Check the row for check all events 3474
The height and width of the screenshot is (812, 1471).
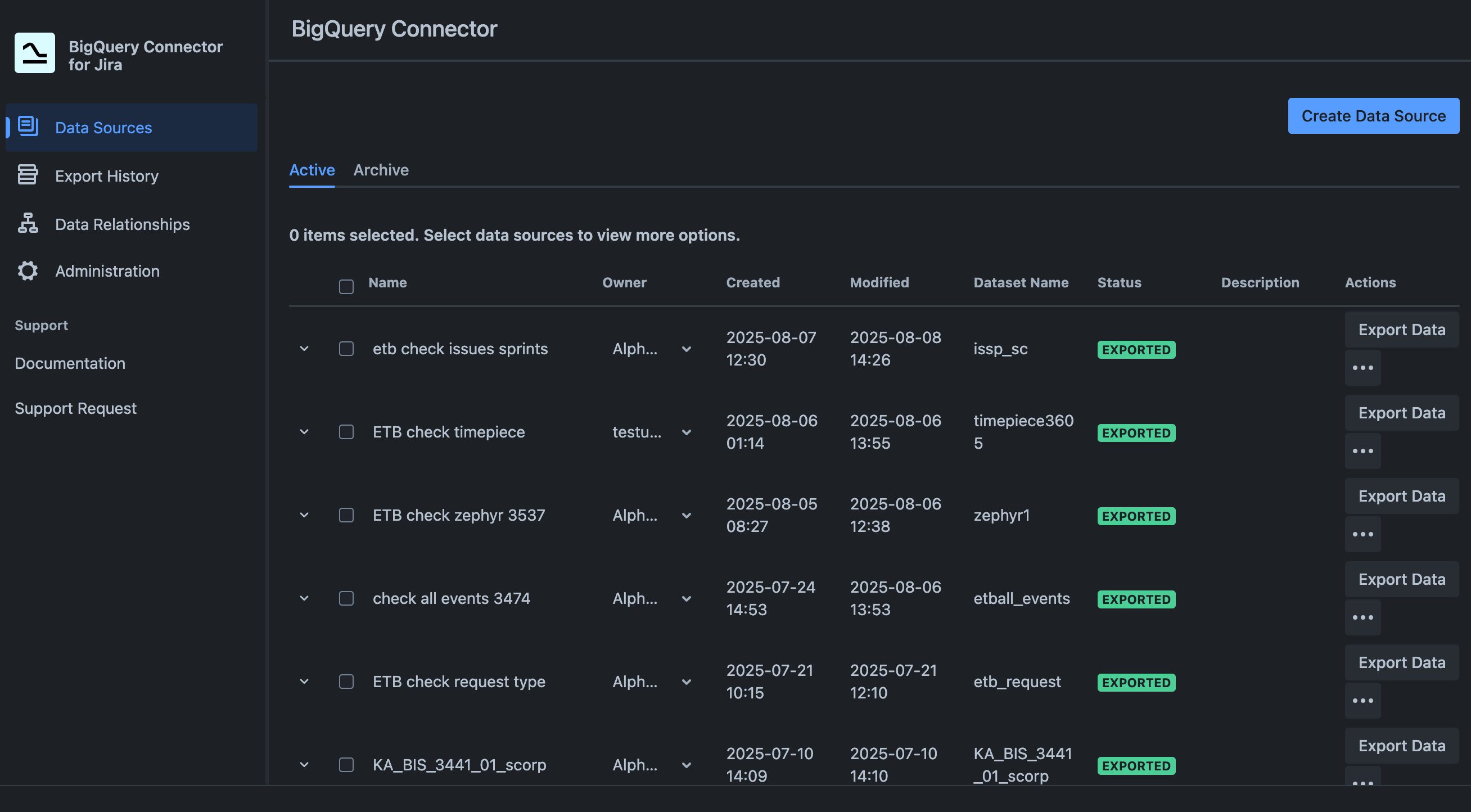point(346,598)
